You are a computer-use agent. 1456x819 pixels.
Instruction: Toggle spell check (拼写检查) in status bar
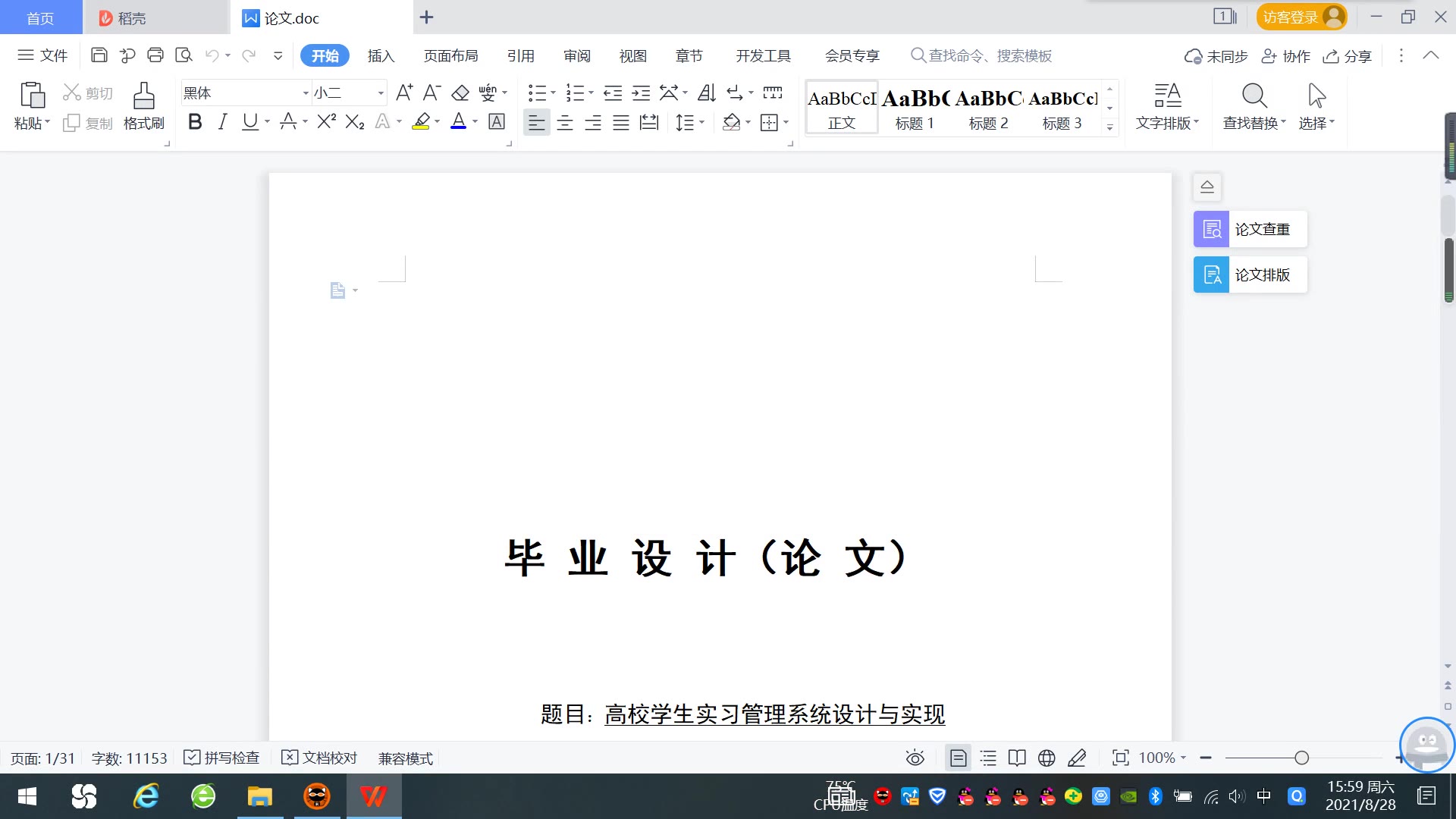222,758
